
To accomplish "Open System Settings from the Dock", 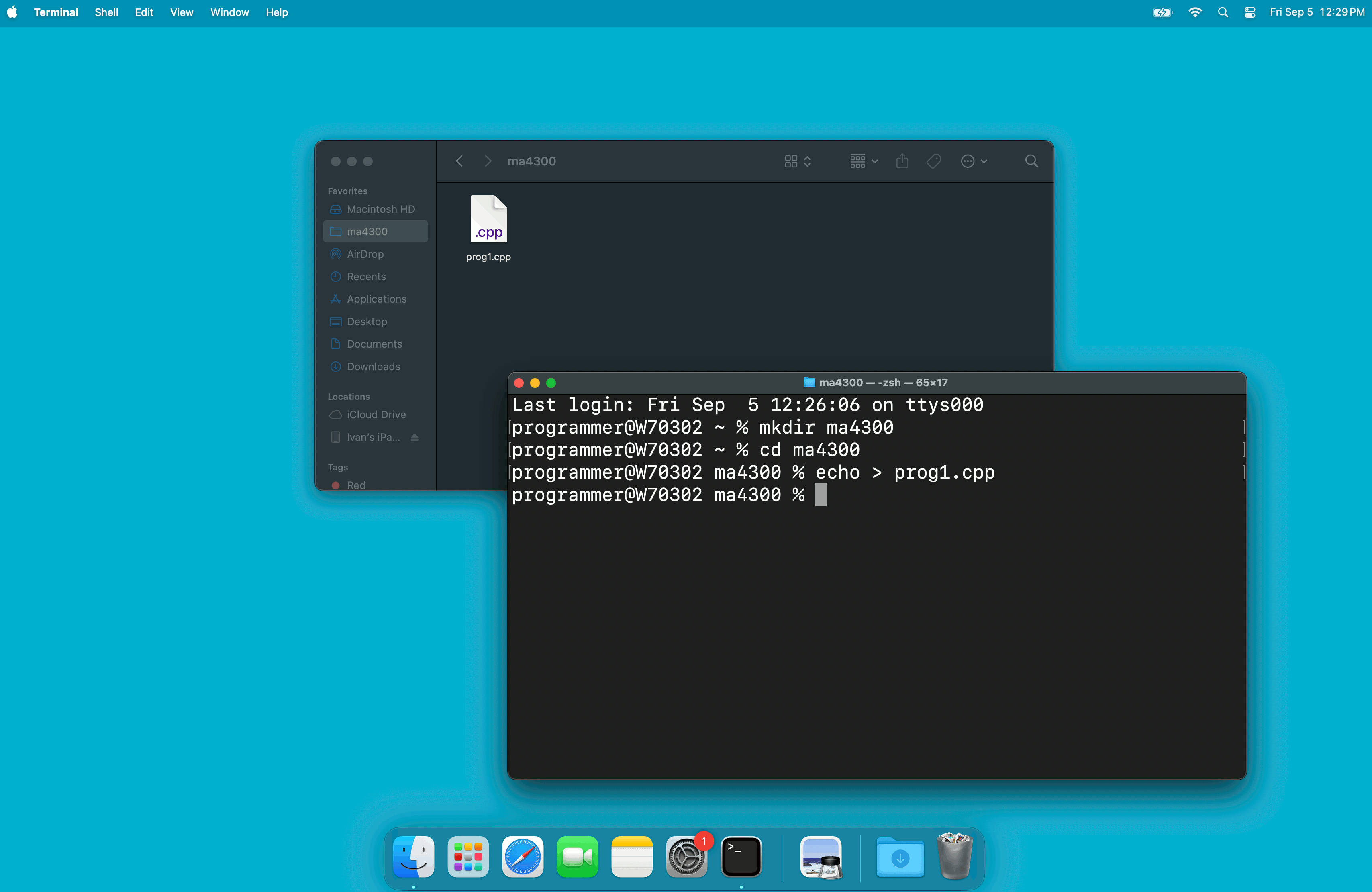I will 686,857.
